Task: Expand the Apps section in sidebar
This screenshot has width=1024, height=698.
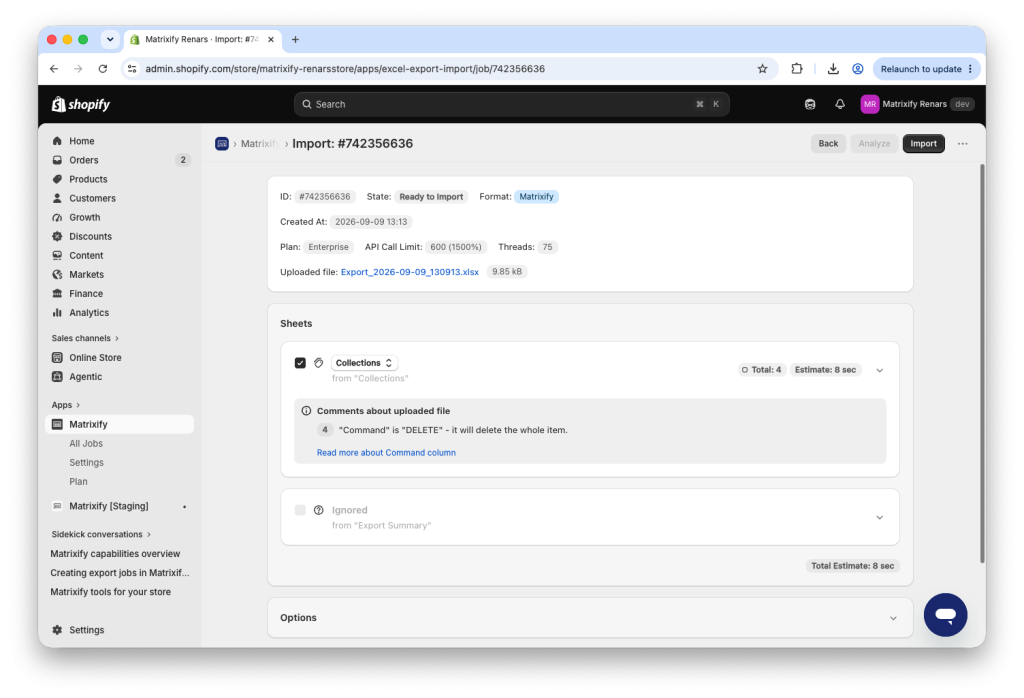Action: click(x=66, y=405)
